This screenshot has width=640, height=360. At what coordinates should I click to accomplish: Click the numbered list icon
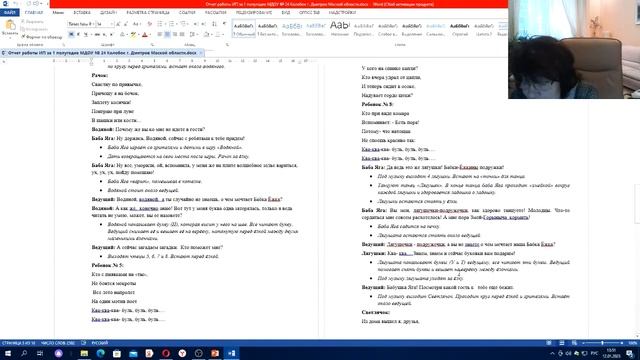172,24
